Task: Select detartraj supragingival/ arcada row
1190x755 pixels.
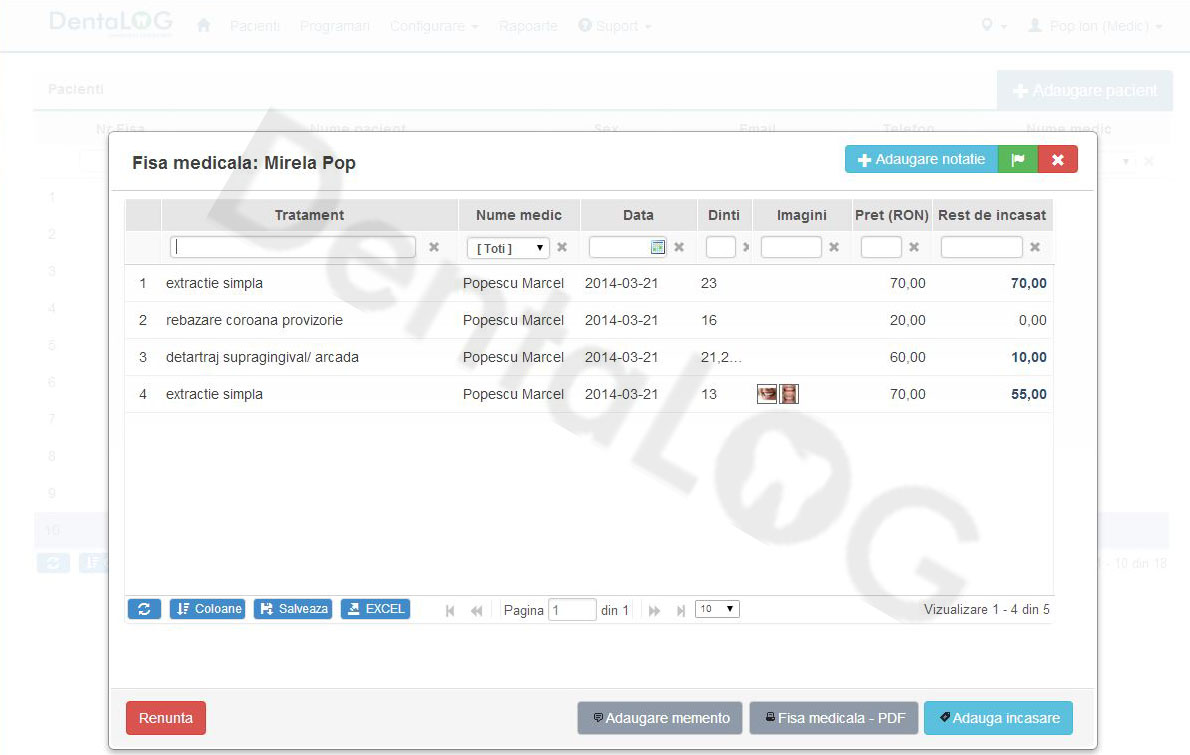Action: (x=588, y=357)
